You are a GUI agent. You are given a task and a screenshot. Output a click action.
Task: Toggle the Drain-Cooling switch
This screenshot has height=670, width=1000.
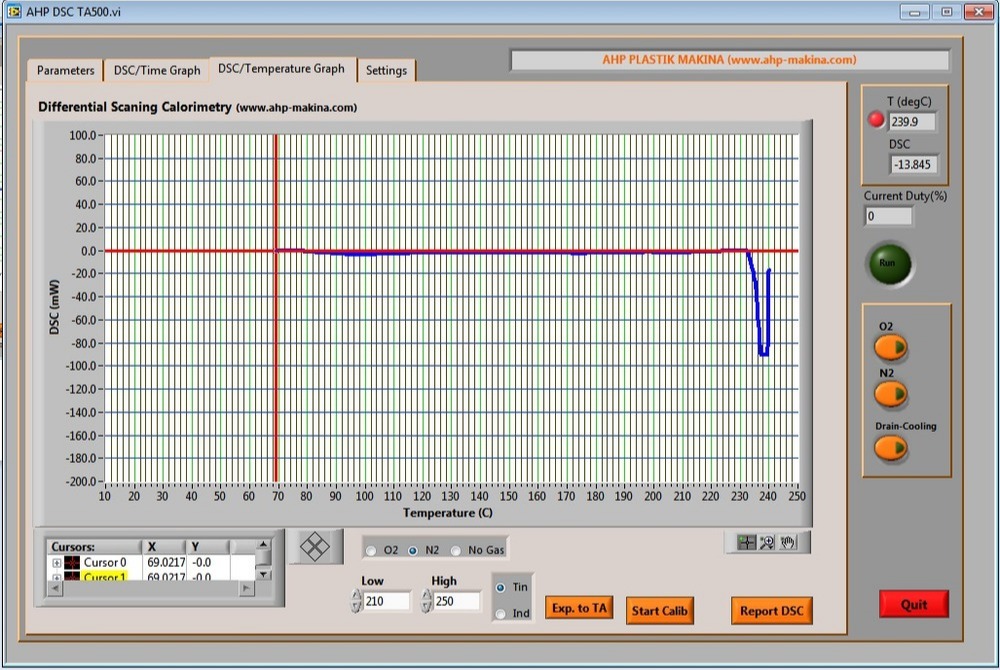tap(890, 448)
